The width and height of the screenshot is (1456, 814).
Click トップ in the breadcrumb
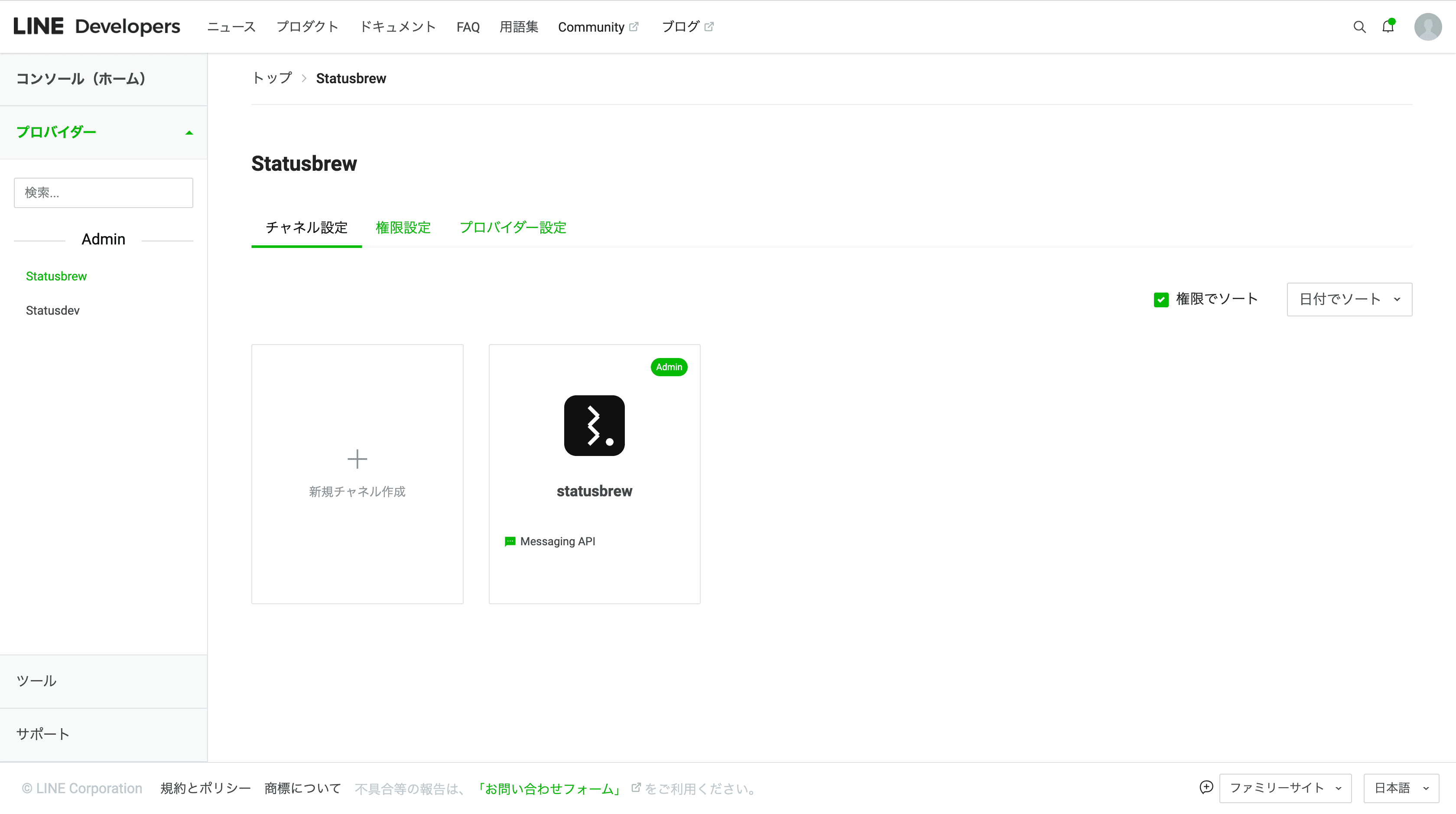[272, 78]
